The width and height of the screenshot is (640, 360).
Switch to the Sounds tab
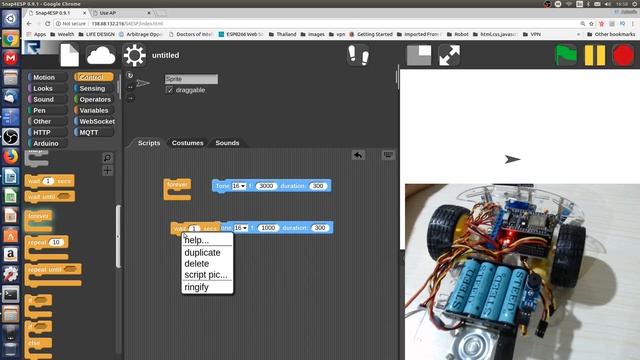(x=227, y=143)
